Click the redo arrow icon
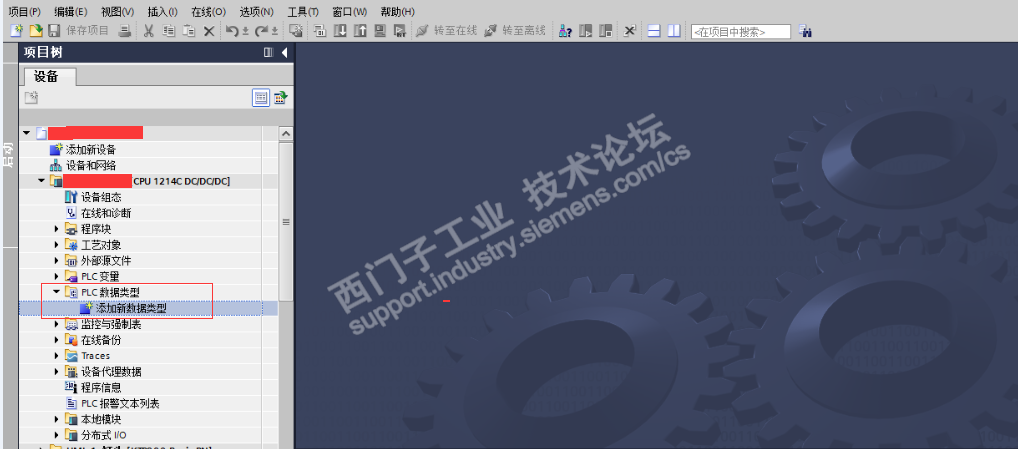 (x=261, y=30)
